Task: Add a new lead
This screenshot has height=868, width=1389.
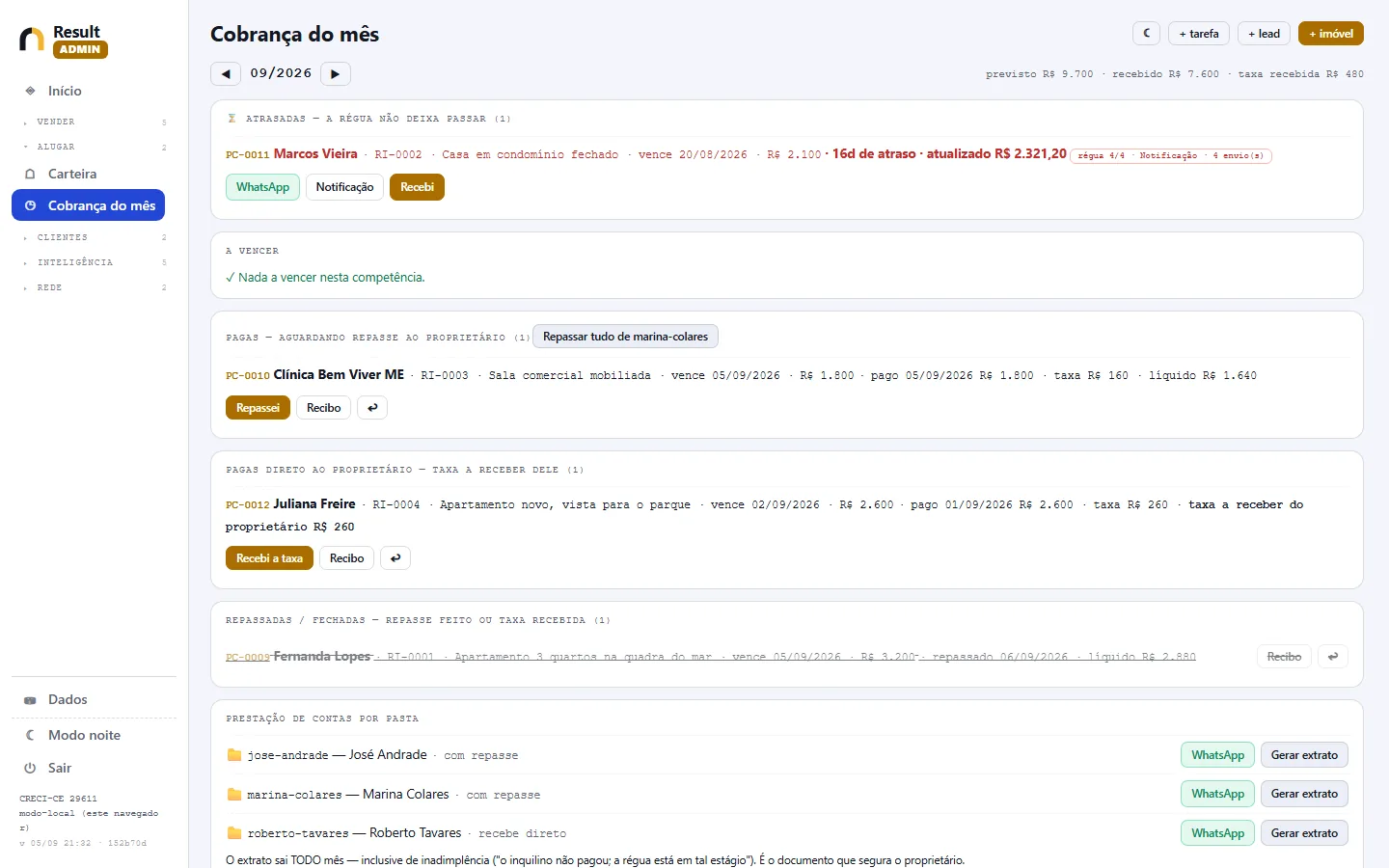Action: click(x=1264, y=33)
